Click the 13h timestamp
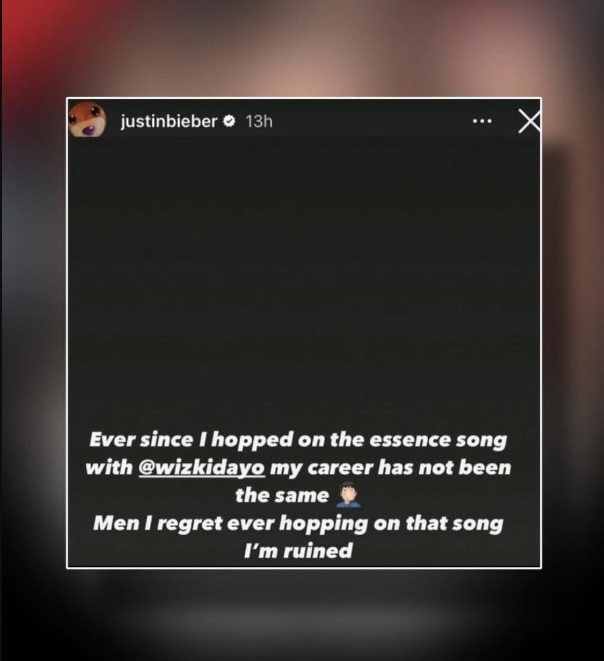This screenshot has height=661, width=604. (259, 121)
